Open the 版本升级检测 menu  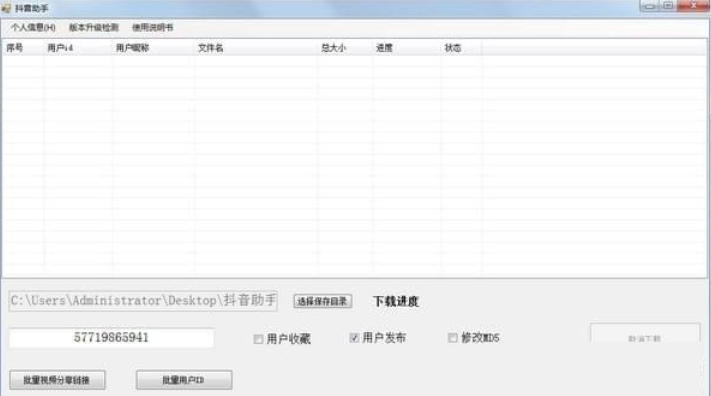click(93, 28)
